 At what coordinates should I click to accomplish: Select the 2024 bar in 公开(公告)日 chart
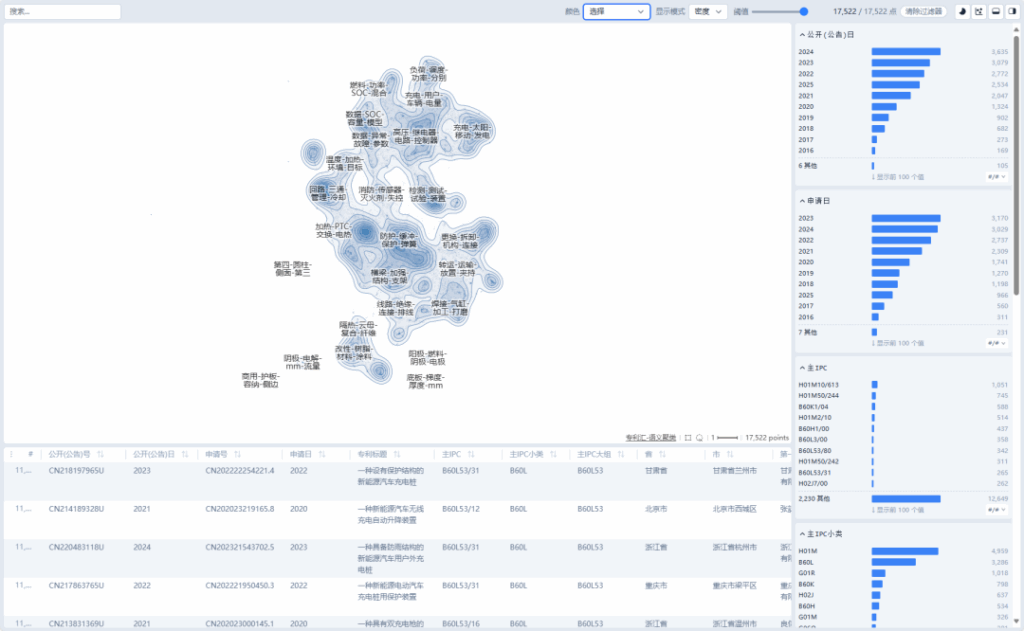[x=906, y=51]
